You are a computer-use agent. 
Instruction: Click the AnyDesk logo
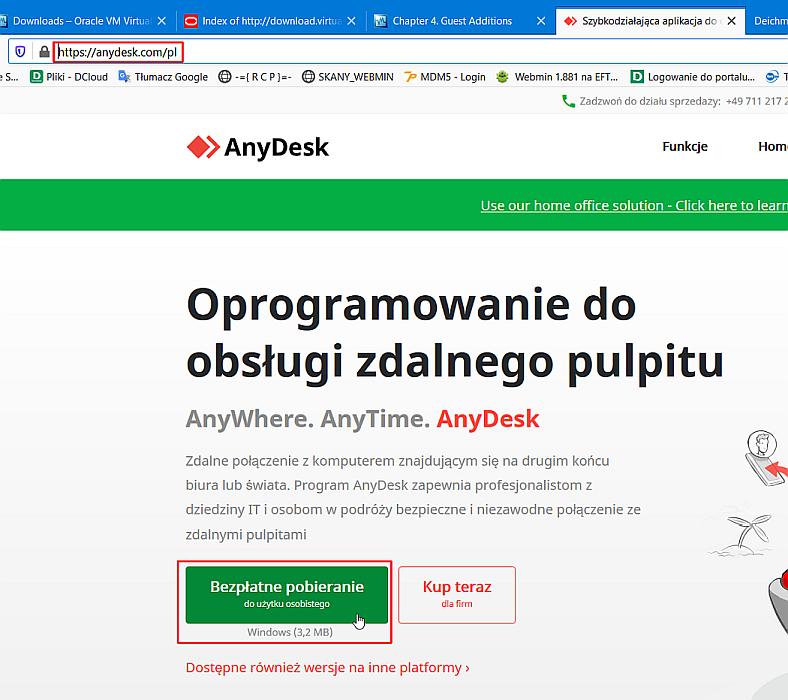click(x=257, y=147)
